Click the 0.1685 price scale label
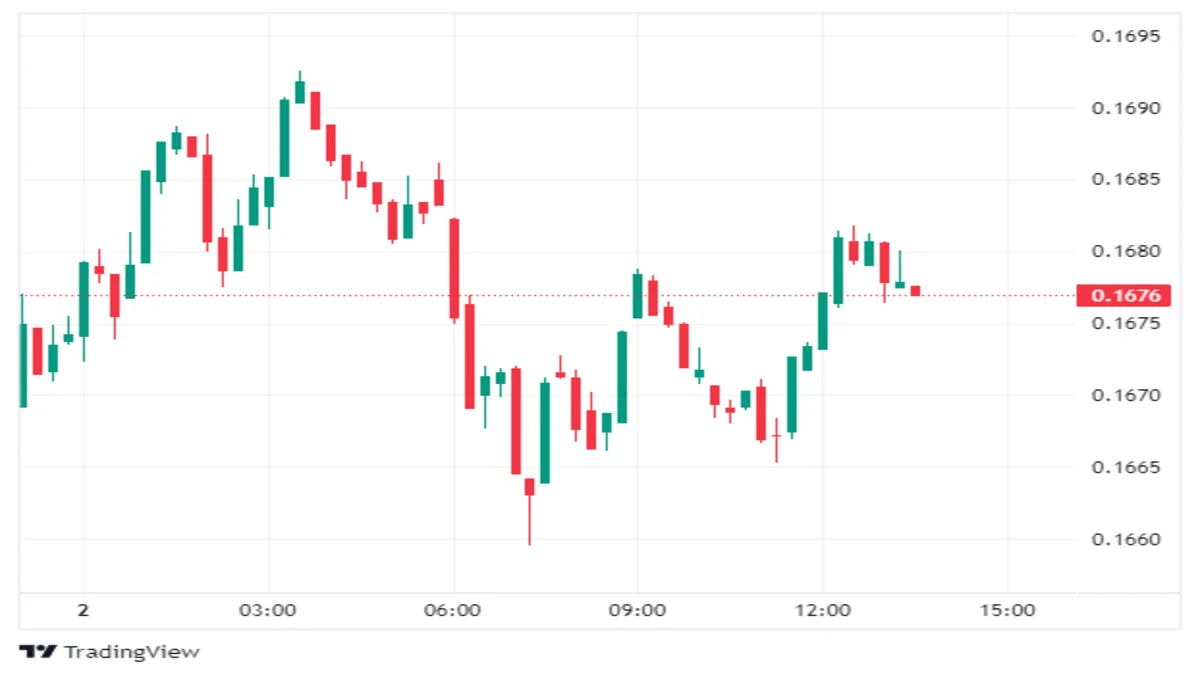The height and width of the screenshot is (675, 1200). [x=1126, y=180]
